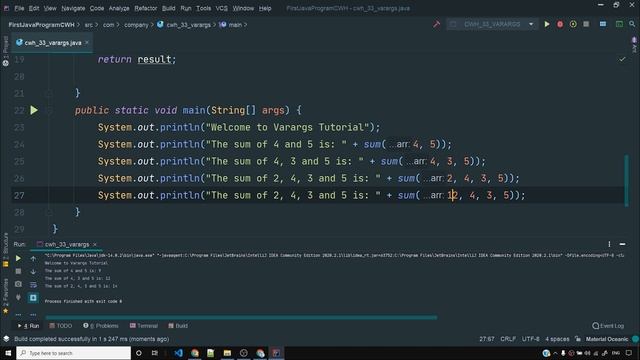
Task: Open the Terminal tool window
Action: coord(144,326)
